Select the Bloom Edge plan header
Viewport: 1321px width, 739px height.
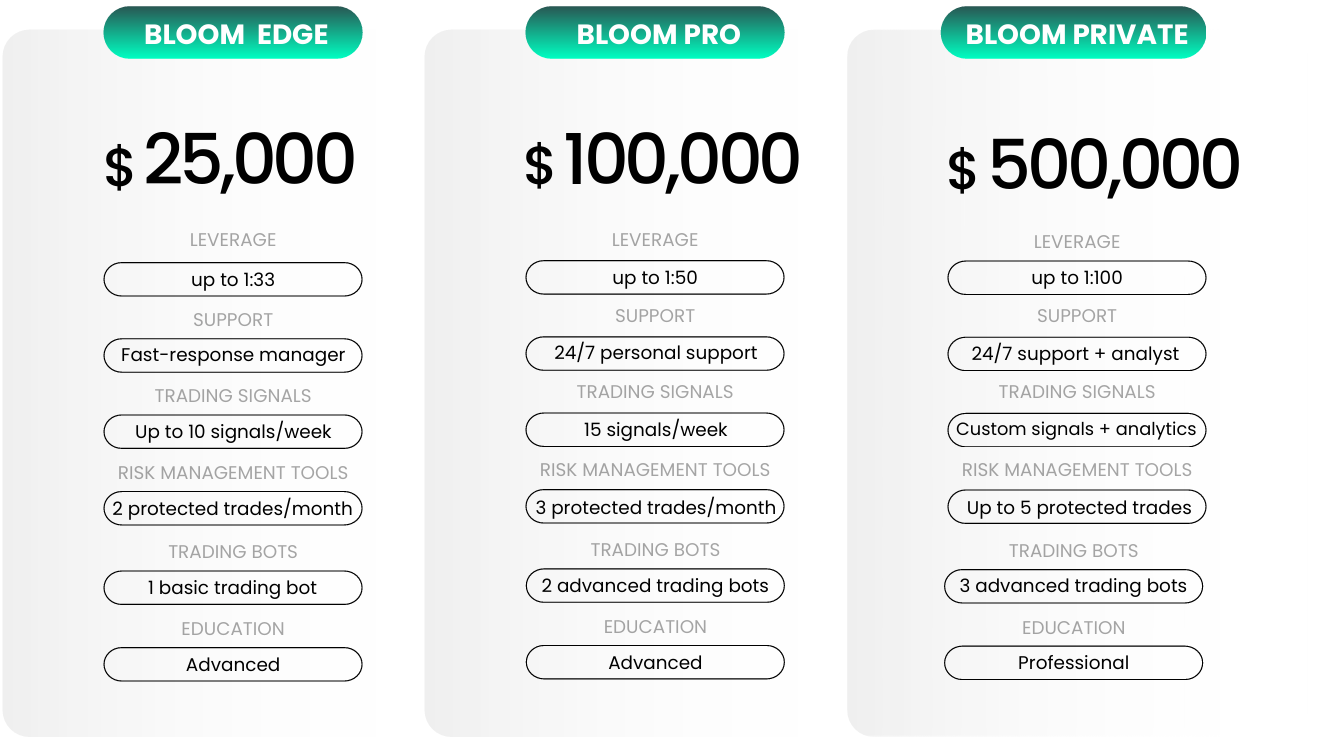coord(233,34)
